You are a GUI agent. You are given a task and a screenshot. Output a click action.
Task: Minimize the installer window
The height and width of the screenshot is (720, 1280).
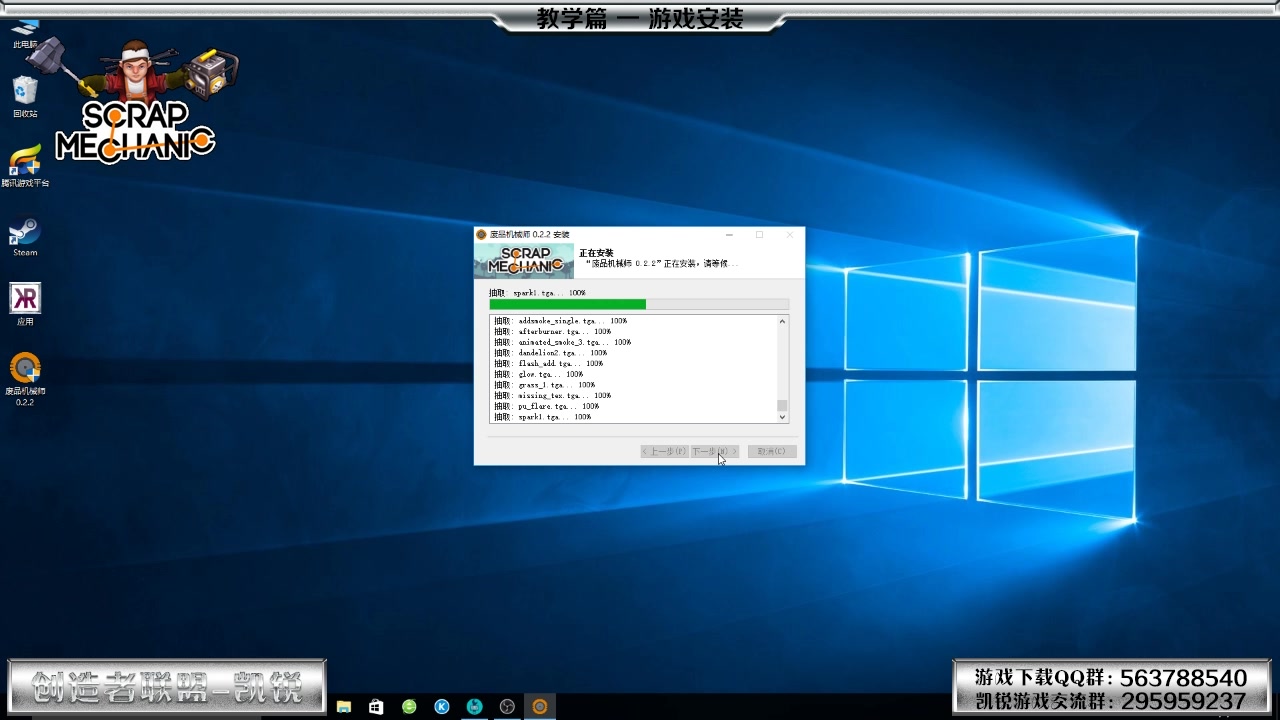point(730,235)
